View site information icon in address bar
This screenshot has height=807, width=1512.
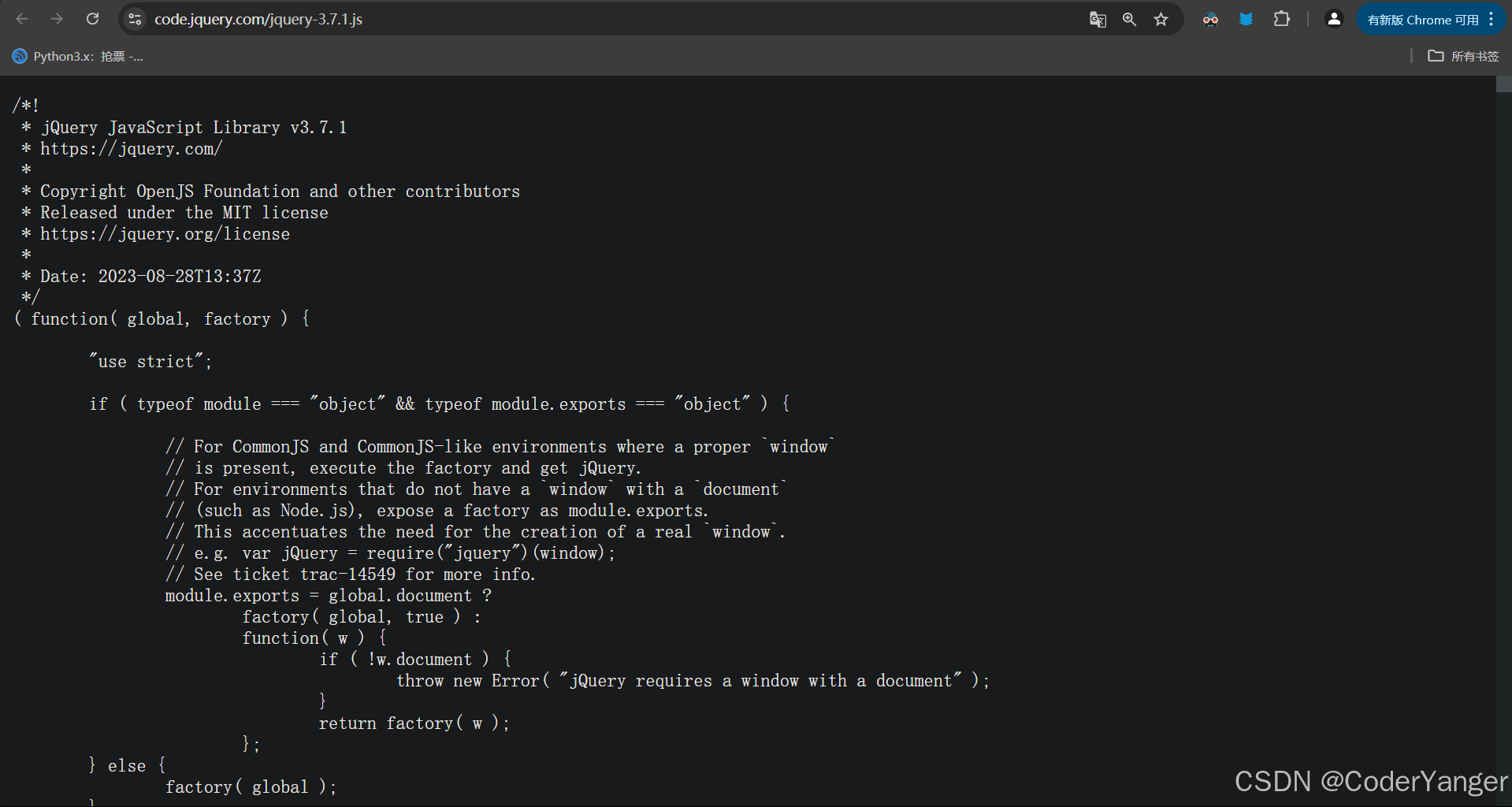tap(136, 19)
